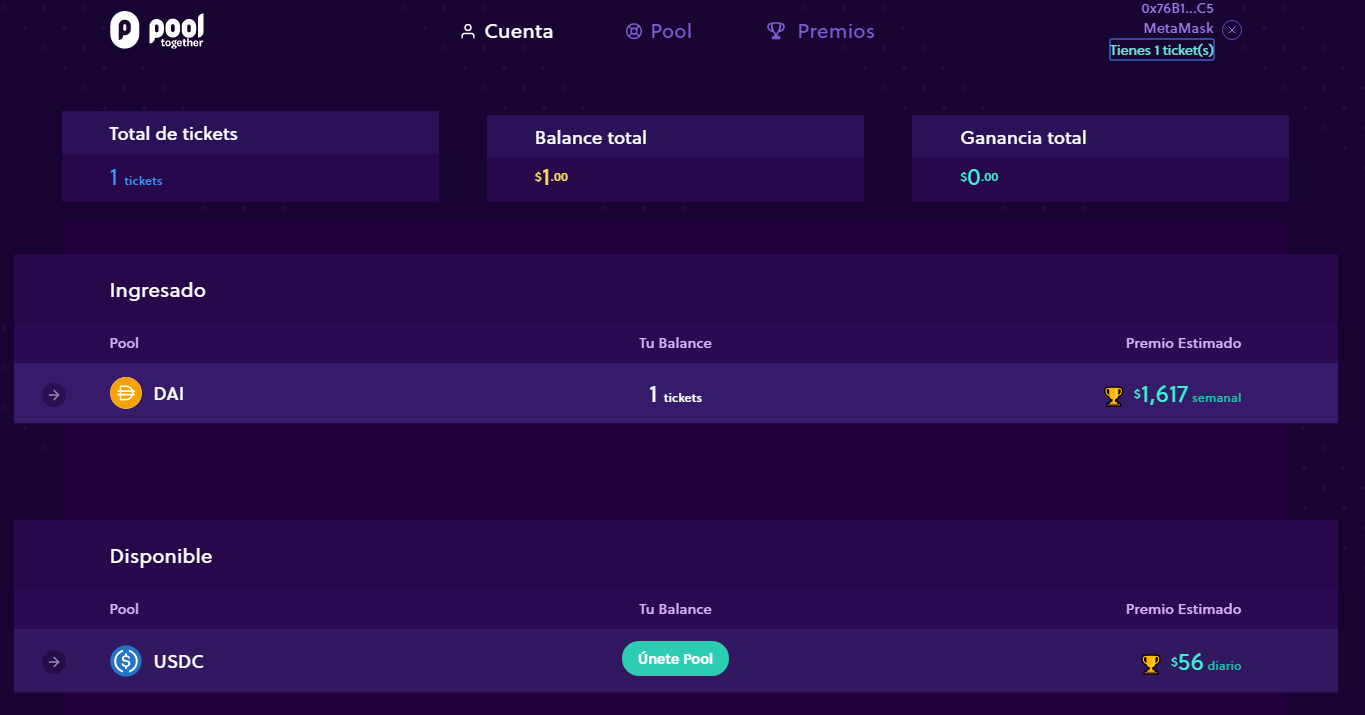1365x715 pixels.
Task: Click the $1.00 balance value
Action: [x=551, y=177]
